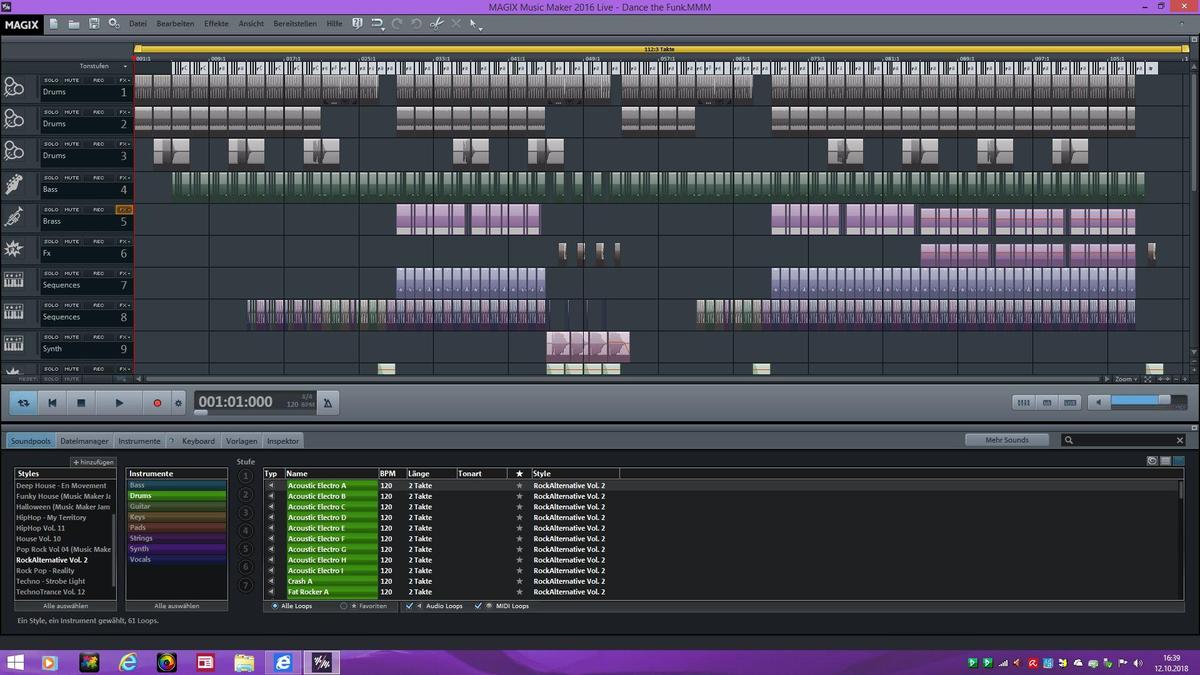
Task: Toggle the metronome icon
Action: [x=327, y=403]
